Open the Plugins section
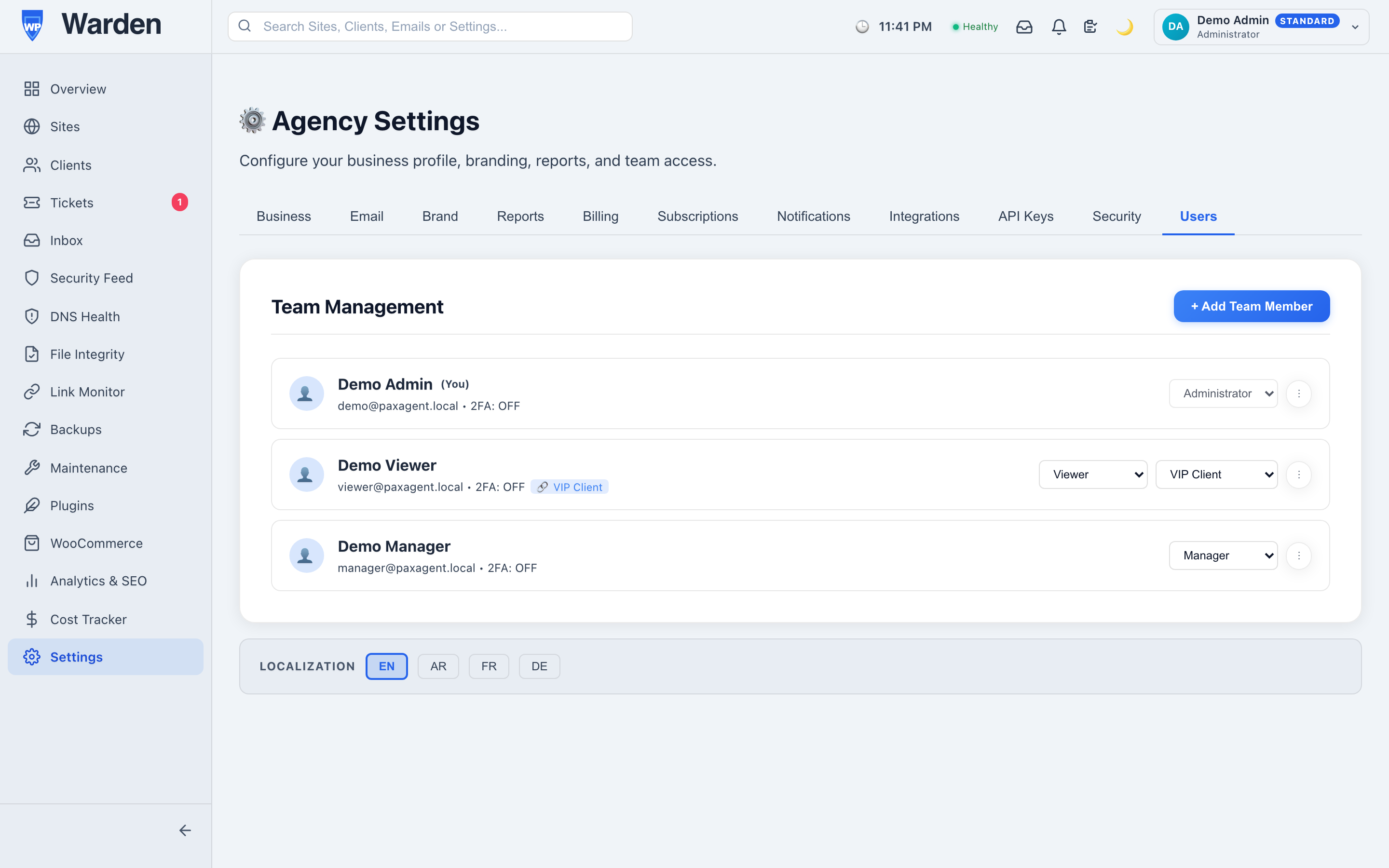This screenshot has height=868, width=1389. (x=106, y=506)
